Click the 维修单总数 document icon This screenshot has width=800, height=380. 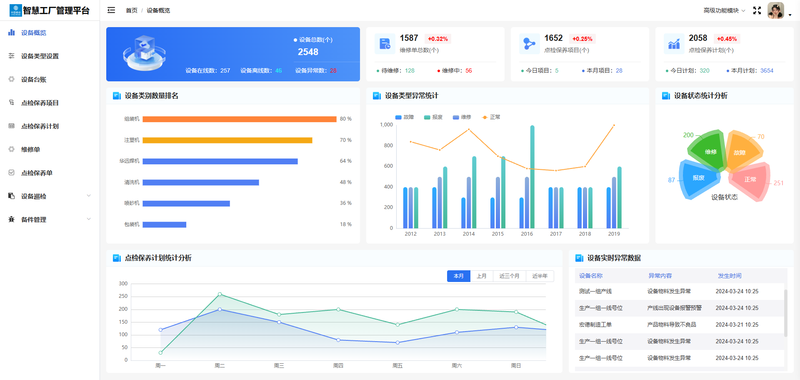tap(385, 44)
